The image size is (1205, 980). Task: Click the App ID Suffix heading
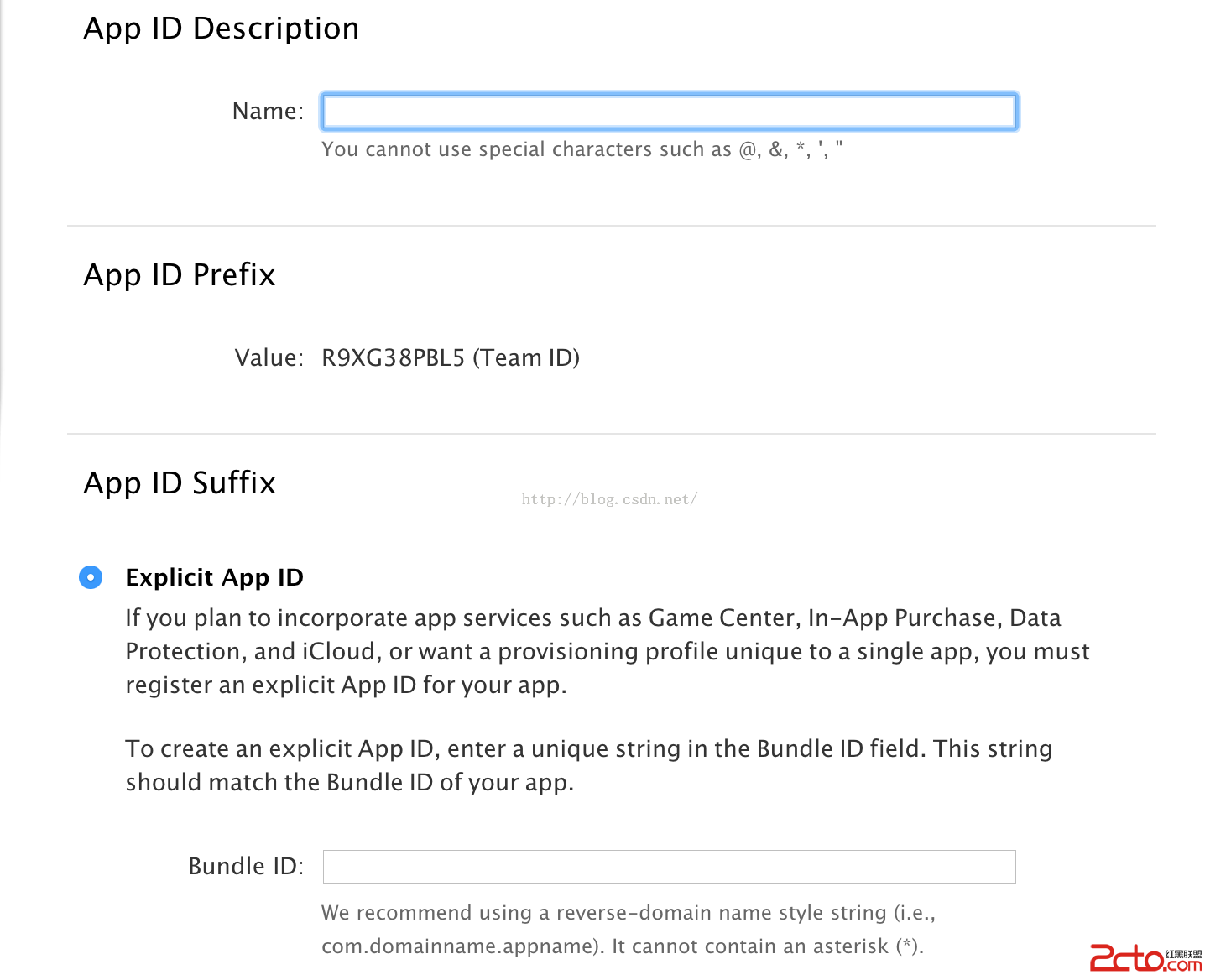[180, 483]
